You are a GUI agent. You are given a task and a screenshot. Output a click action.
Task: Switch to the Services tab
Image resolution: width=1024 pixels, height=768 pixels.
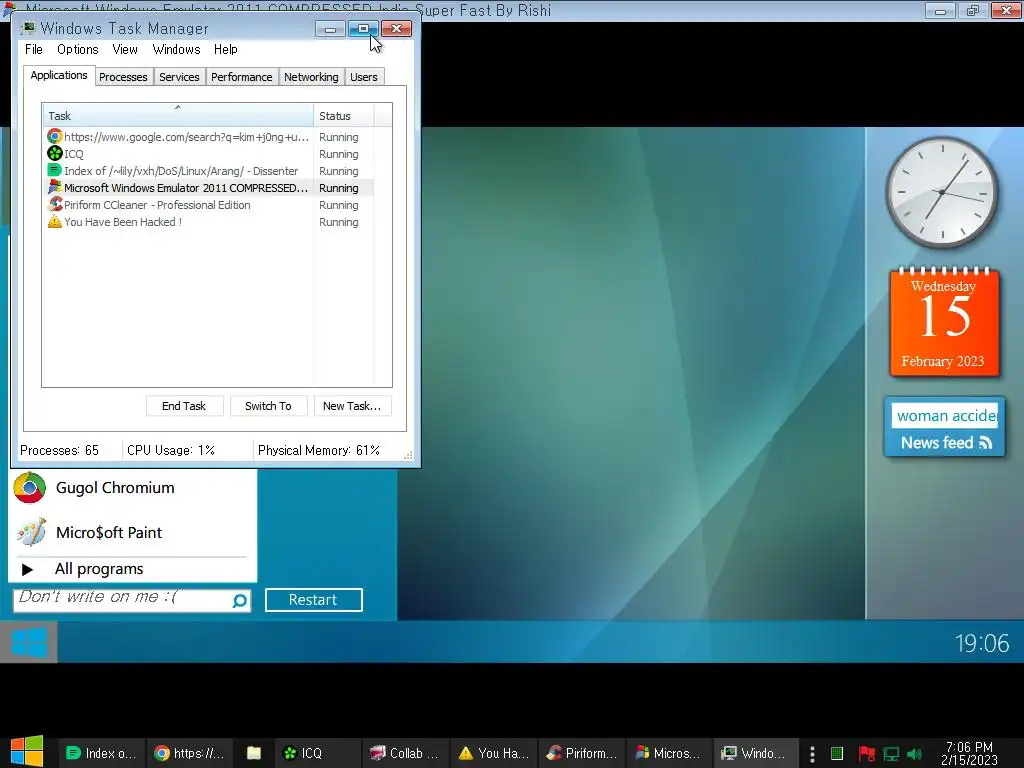click(179, 76)
